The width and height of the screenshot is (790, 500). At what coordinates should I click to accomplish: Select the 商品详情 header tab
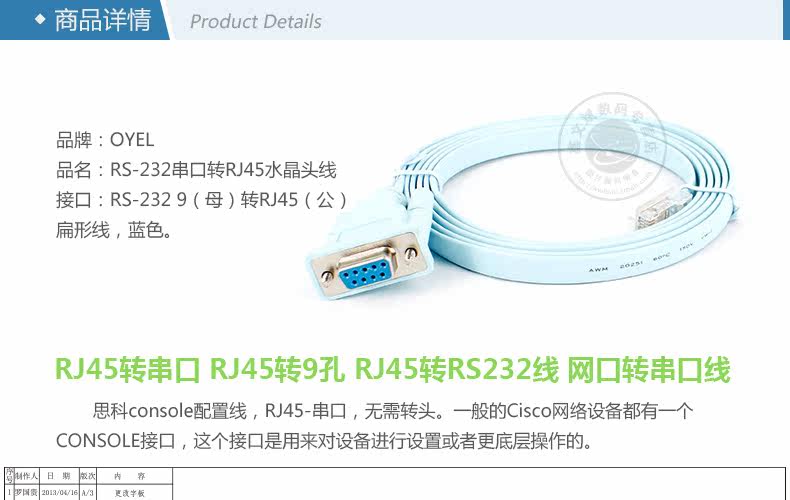[85, 20]
